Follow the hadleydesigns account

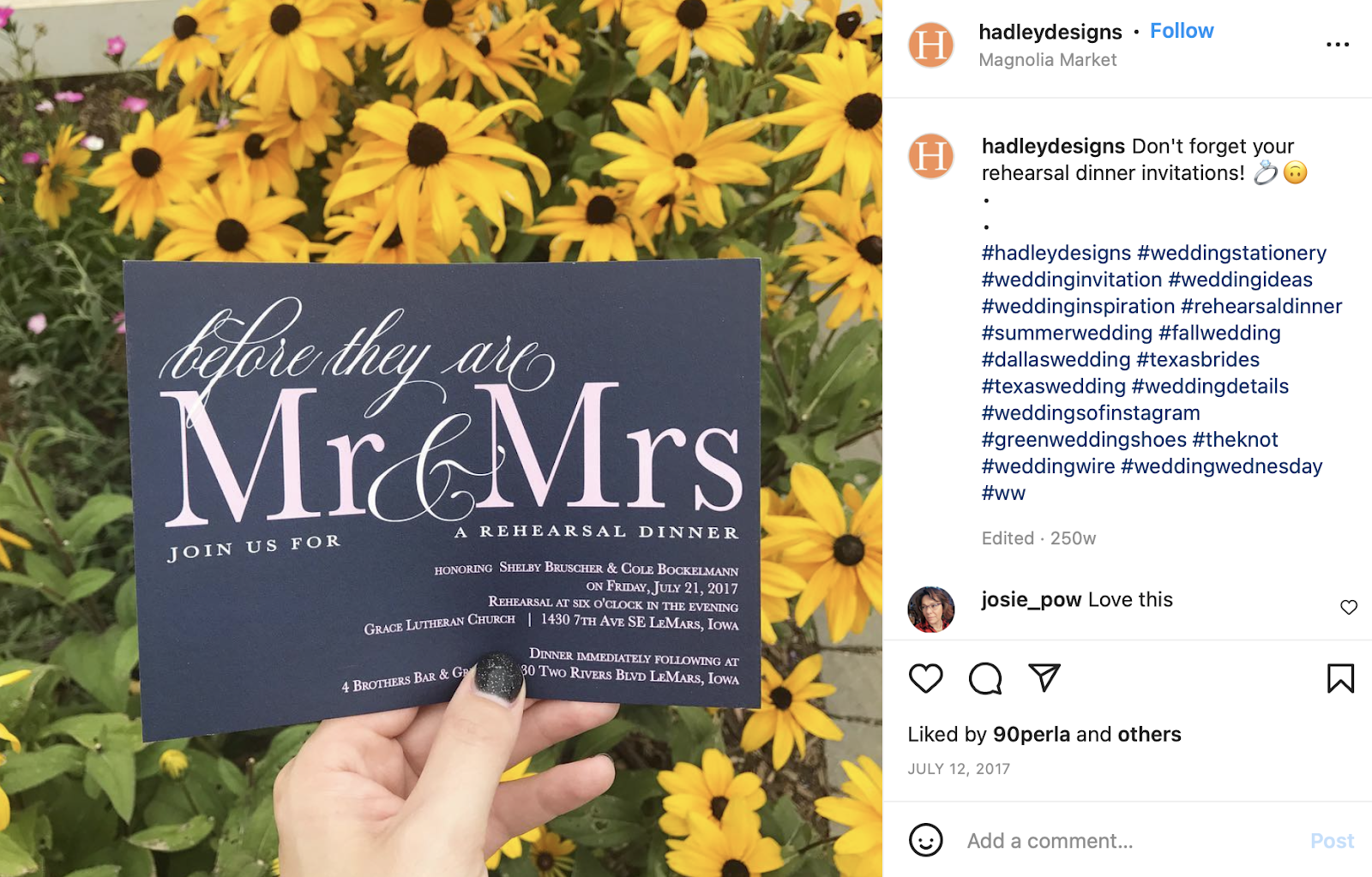[1182, 31]
